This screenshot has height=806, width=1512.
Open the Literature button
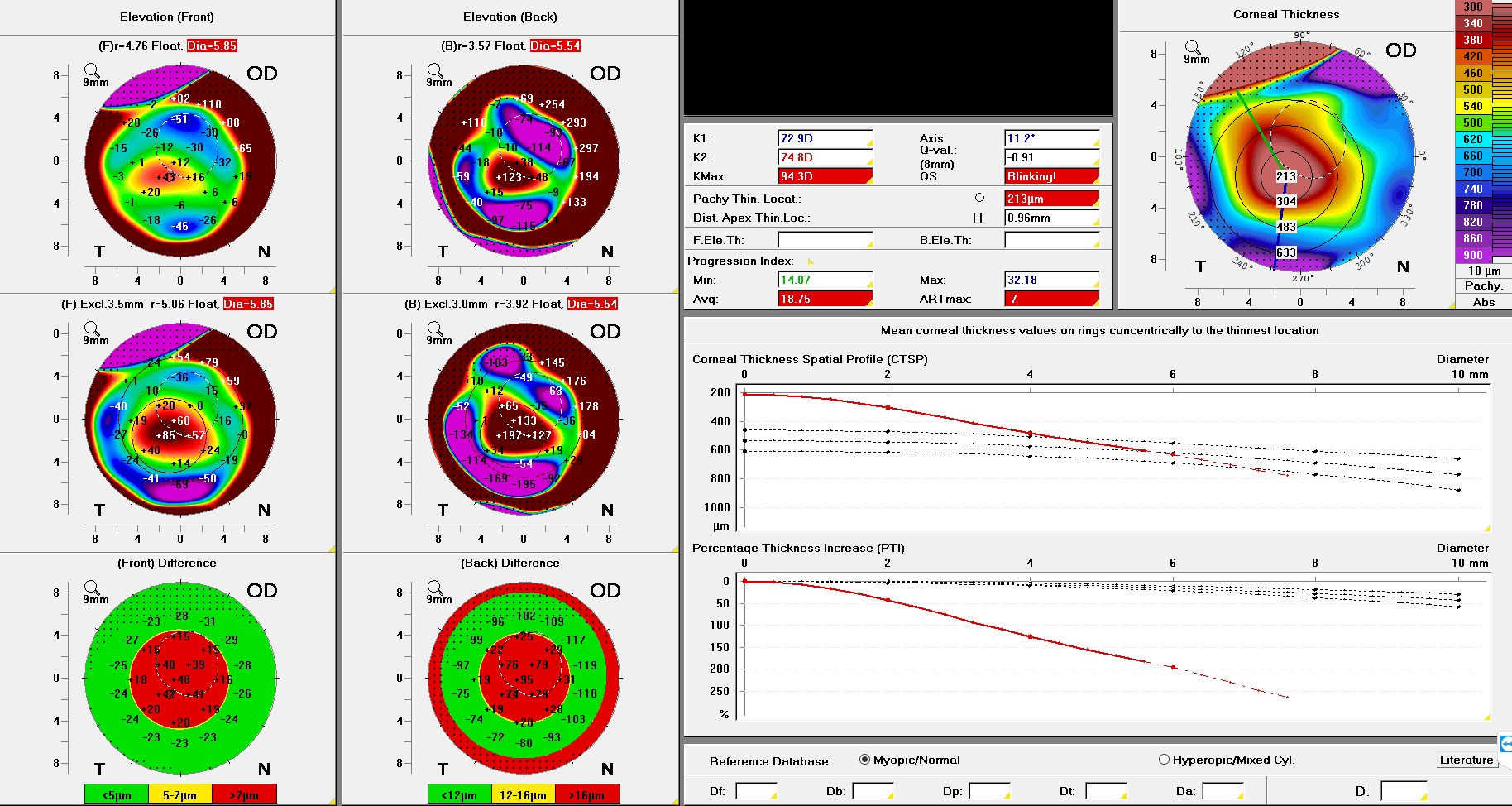[1467, 760]
